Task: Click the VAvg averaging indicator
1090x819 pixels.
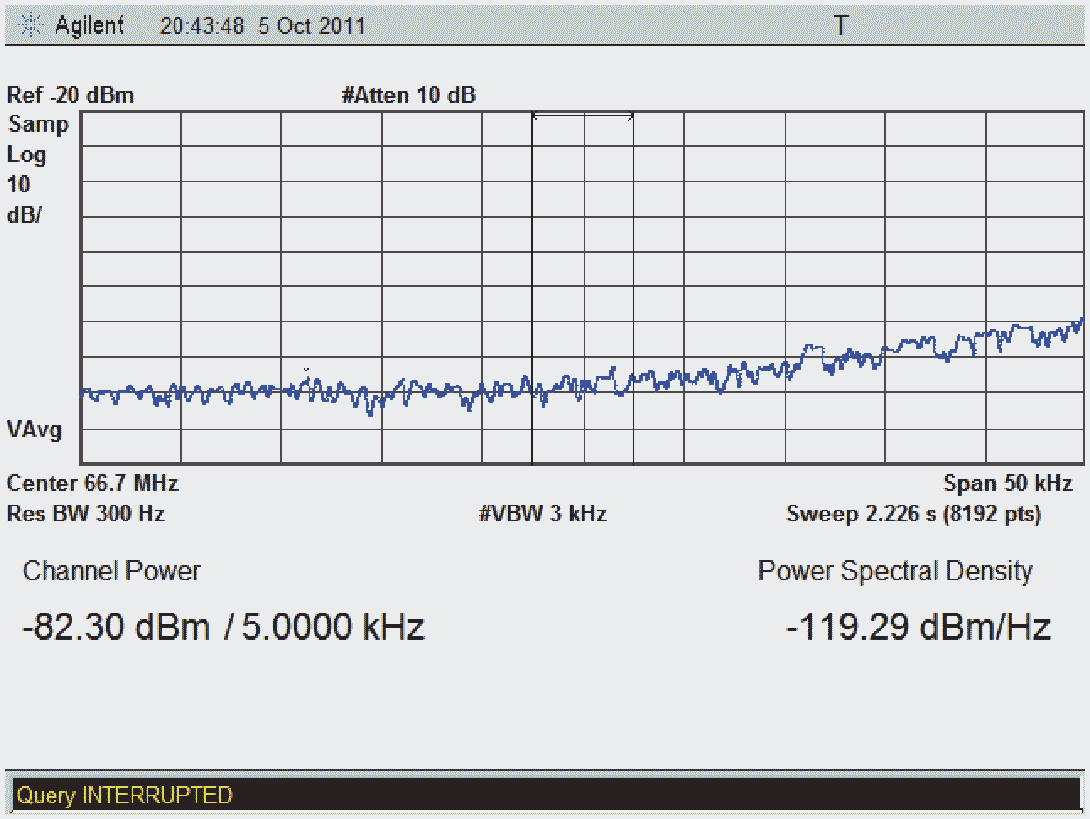Action: pos(34,430)
